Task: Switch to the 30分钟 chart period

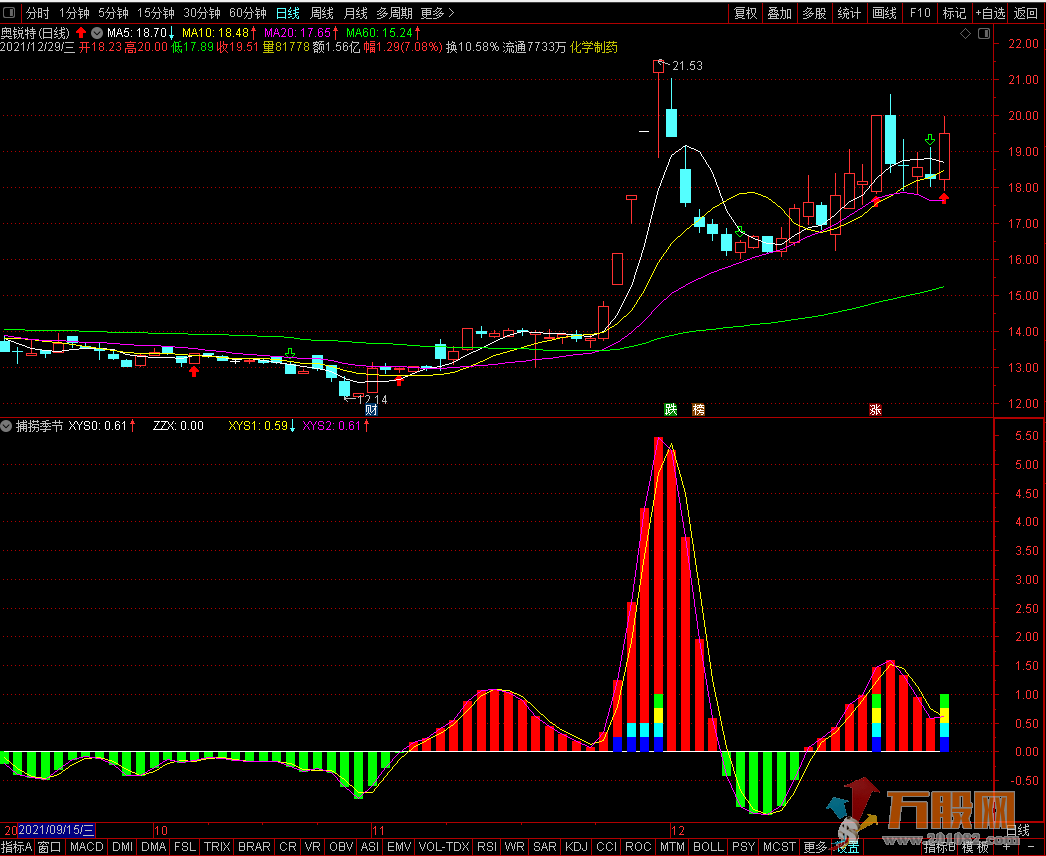Action: pos(202,13)
